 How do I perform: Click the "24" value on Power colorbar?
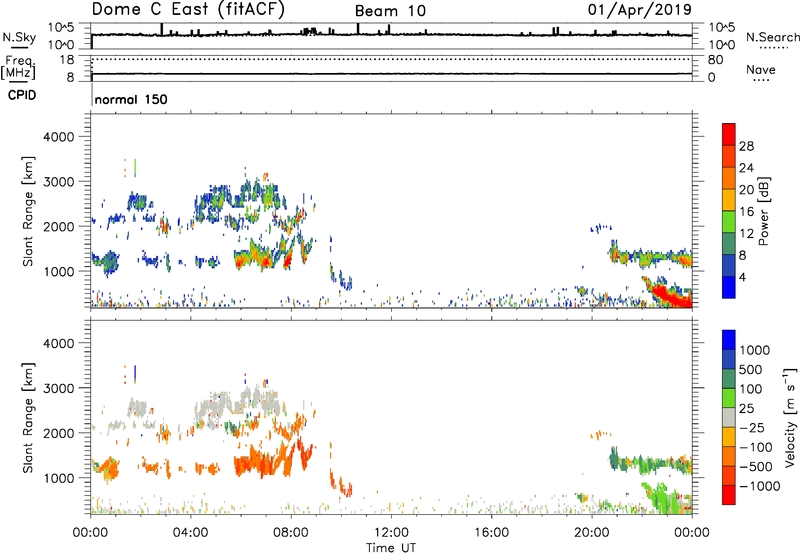746,168
